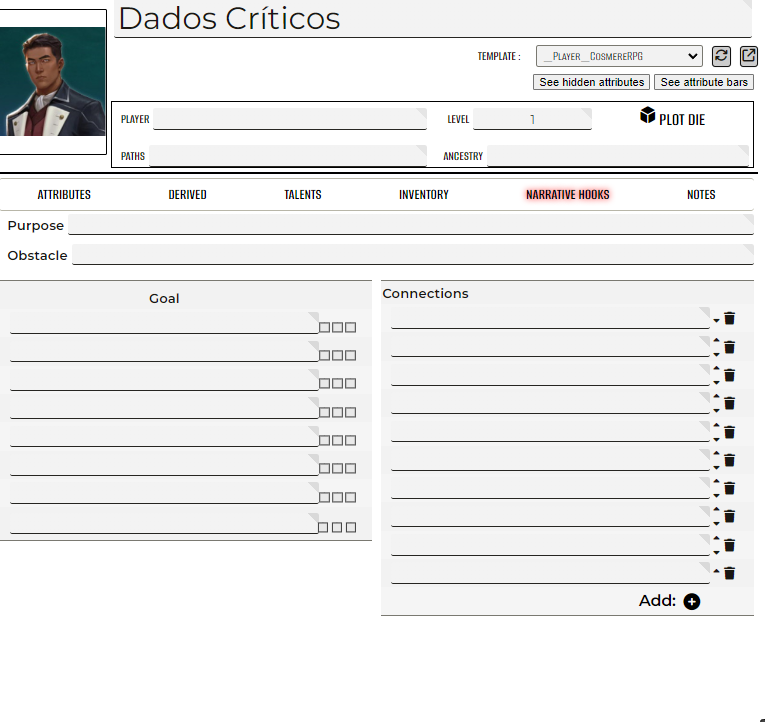
Task: Switch to the Attributes tab
Action: pyautogui.click(x=64, y=195)
